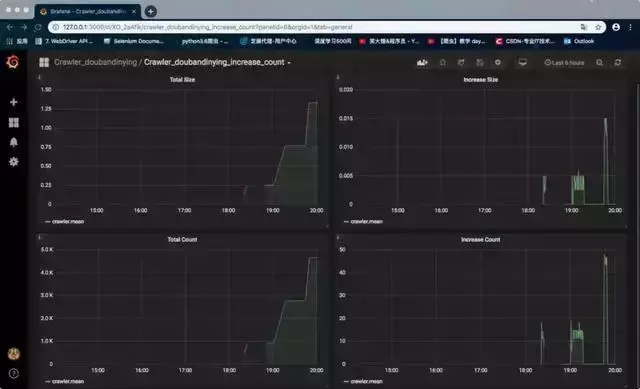The image size is (640, 389).
Task: Open the Increase Size panel title menu
Action: [480, 80]
